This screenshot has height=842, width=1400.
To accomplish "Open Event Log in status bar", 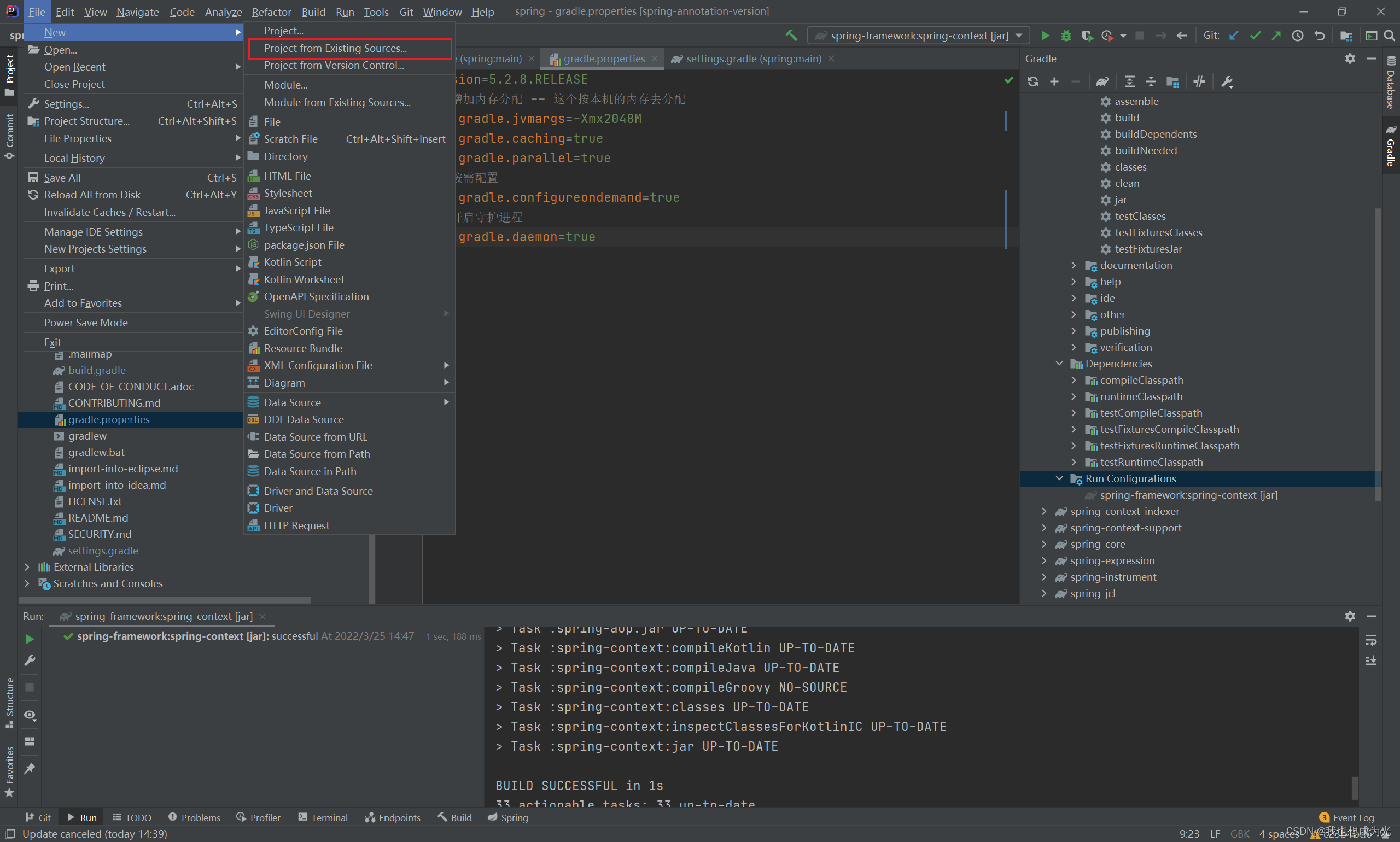I will (1352, 817).
